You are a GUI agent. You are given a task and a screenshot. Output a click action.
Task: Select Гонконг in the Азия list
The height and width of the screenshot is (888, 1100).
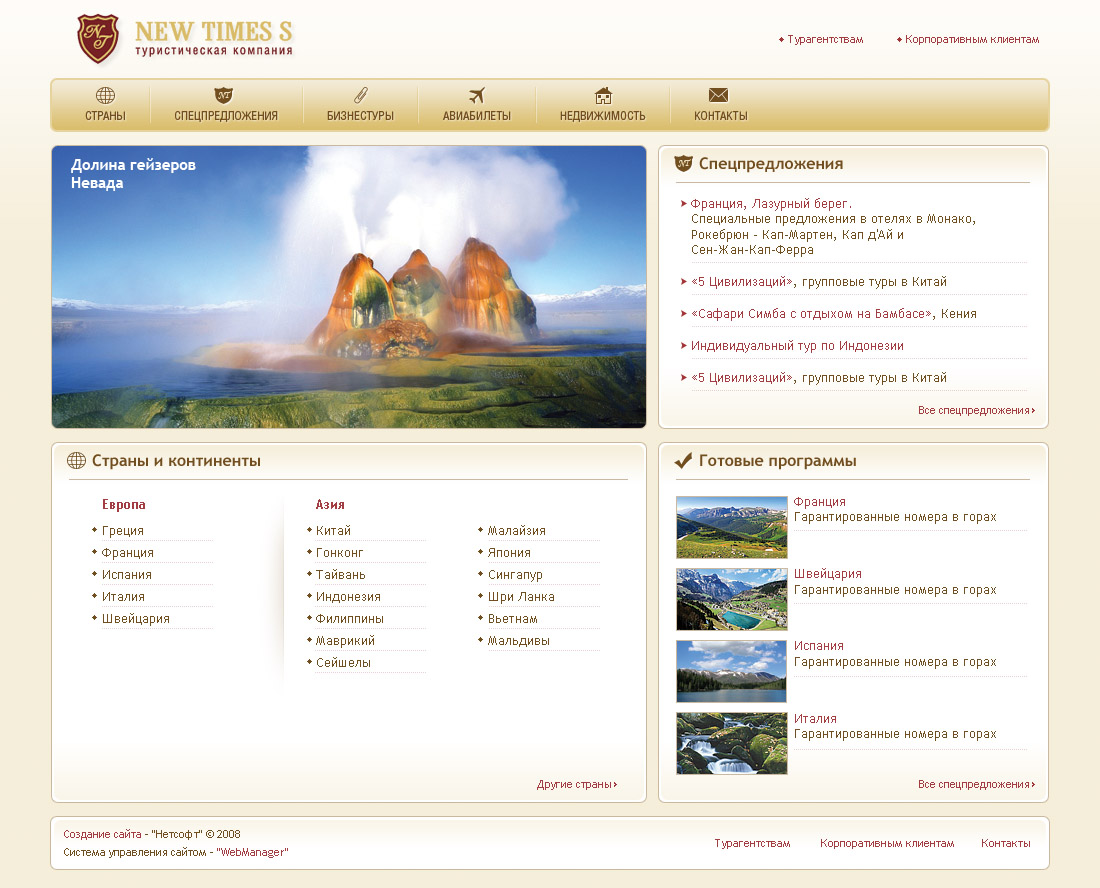click(340, 553)
